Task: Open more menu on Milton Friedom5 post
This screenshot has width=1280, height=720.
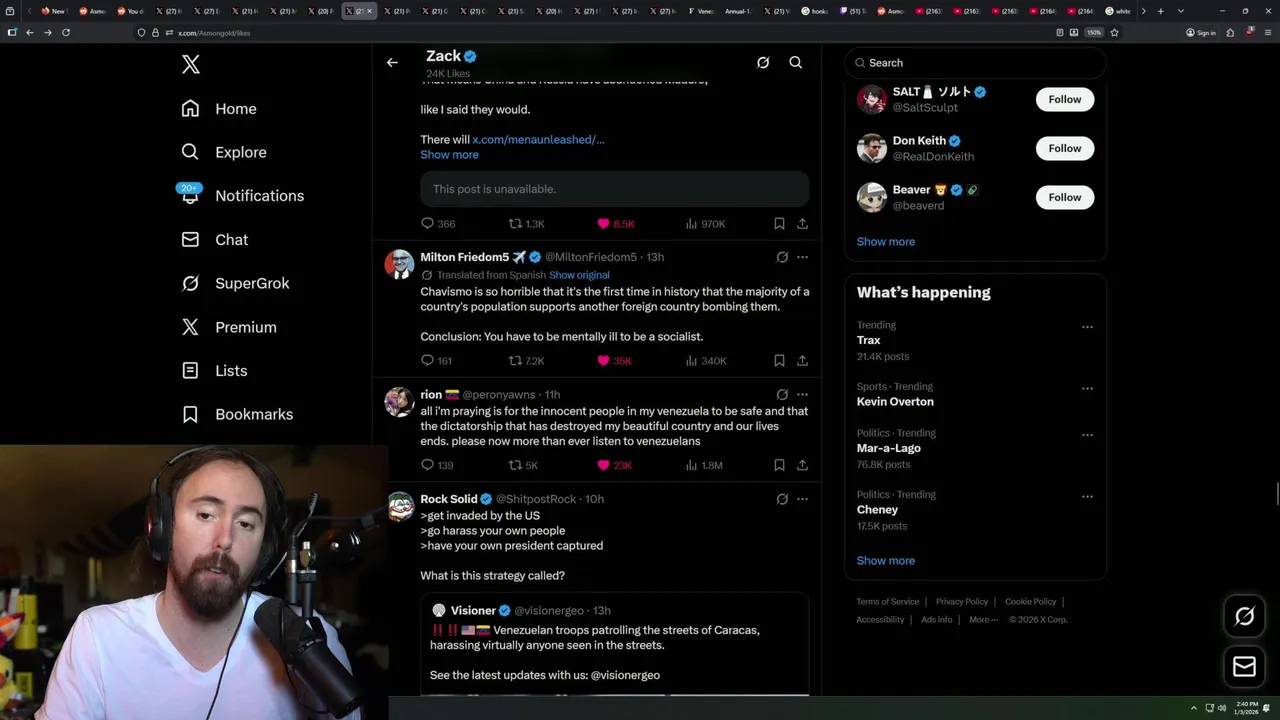Action: (x=802, y=257)
